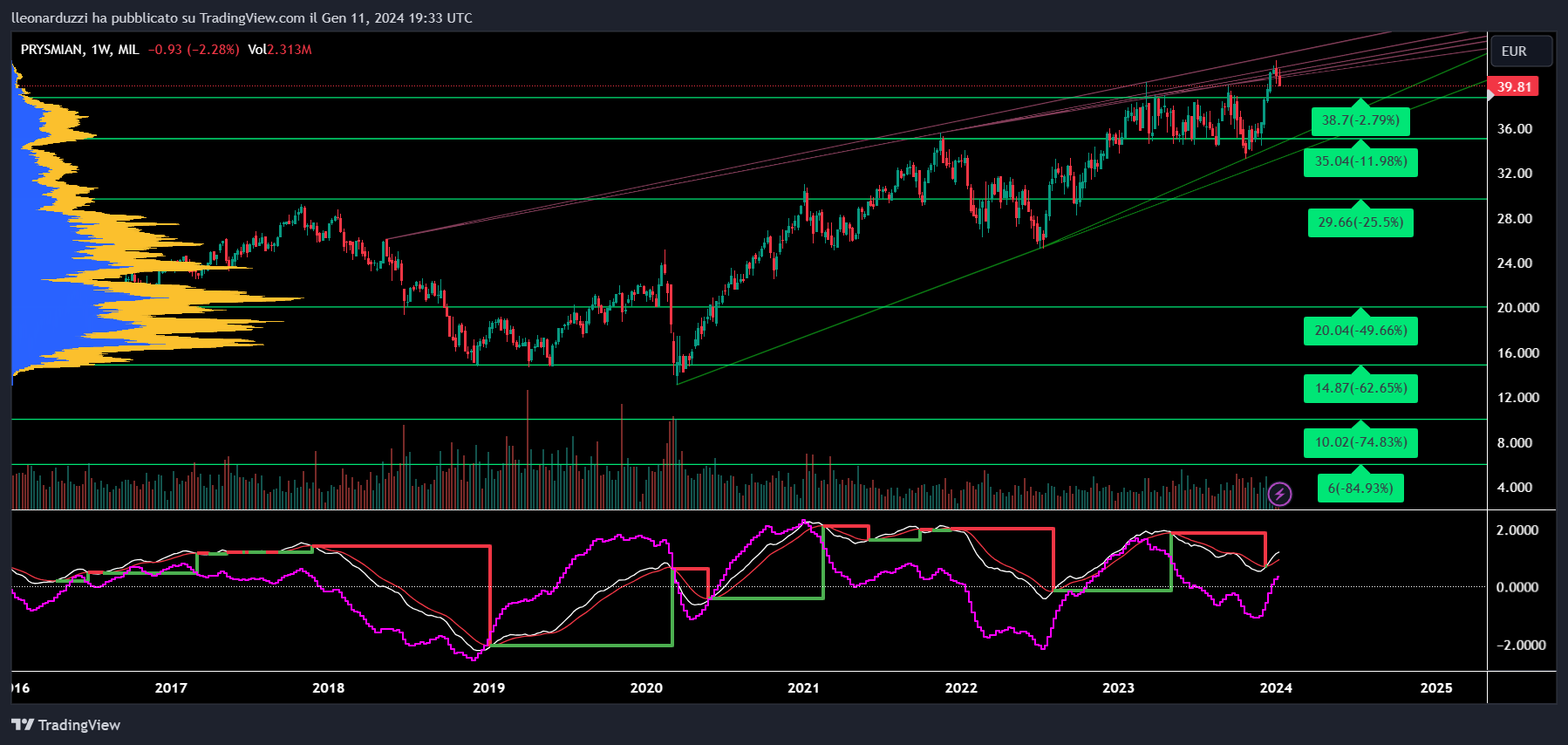Click the 2025 label on time axis
The height and width of the screenshot is (745, 1568).
click(x=1436, y=687)
